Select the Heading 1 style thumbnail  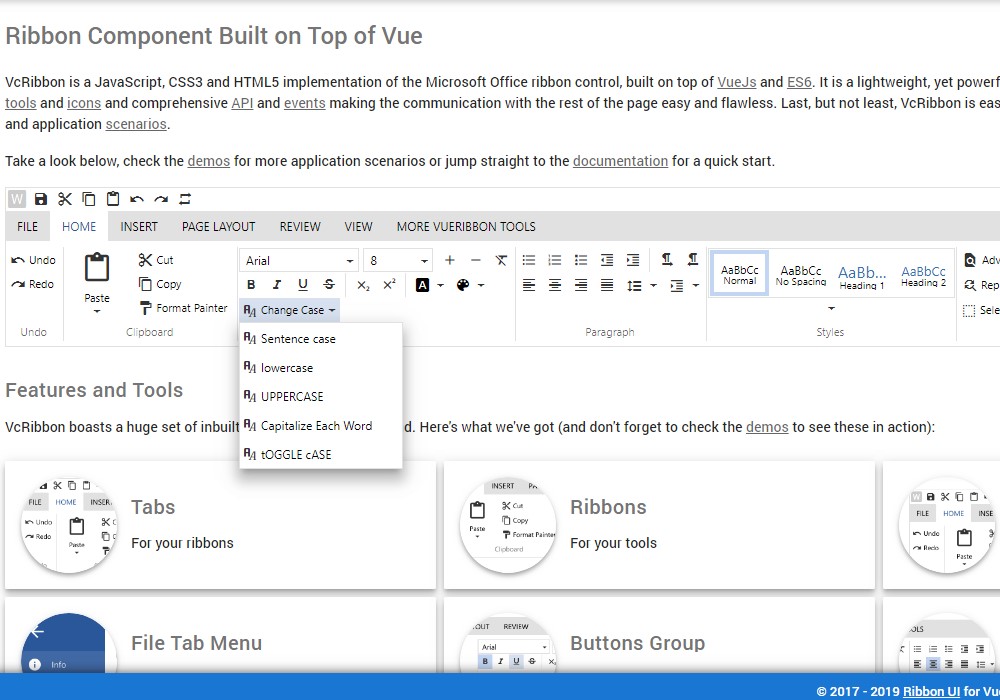click(862, 277)
